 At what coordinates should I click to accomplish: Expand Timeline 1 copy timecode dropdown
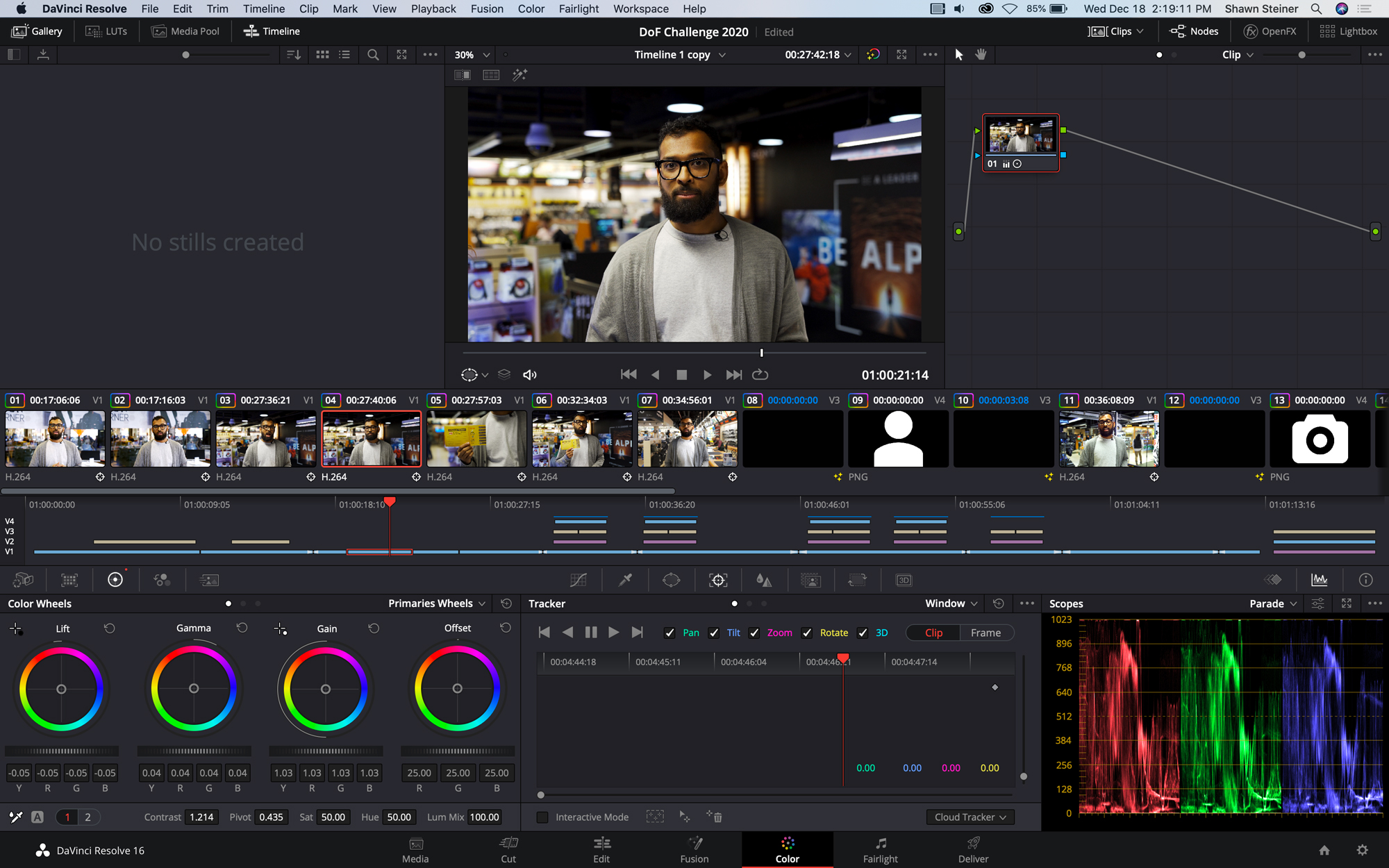click(849, 55)
